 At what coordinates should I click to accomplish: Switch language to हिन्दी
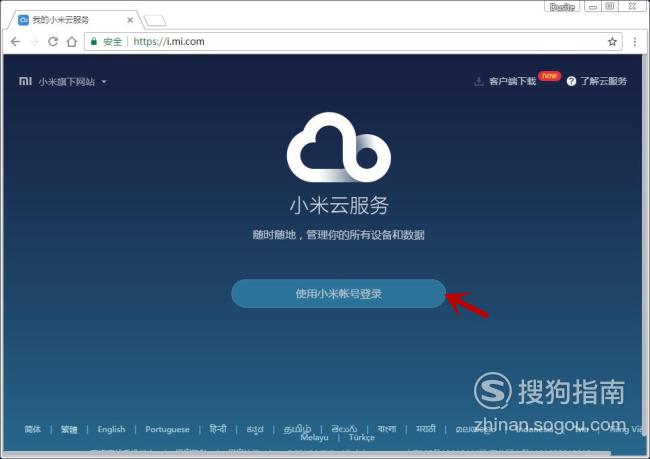(218, 429)
